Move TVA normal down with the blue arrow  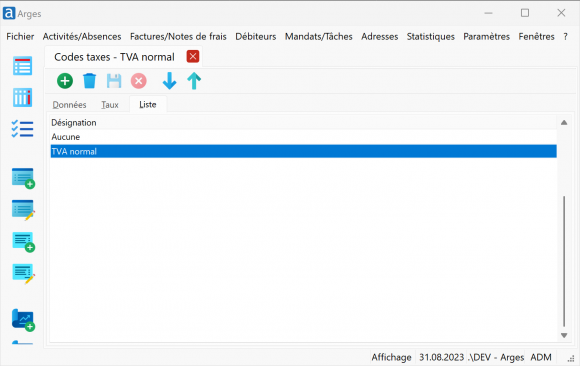click(169, 81)
